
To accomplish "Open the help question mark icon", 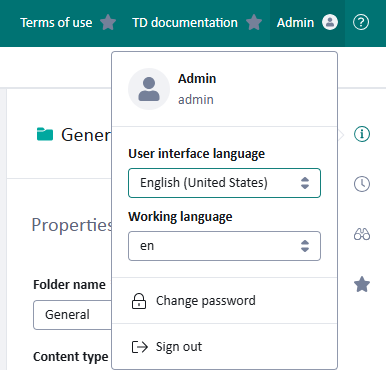I will (x=361, y=22).
